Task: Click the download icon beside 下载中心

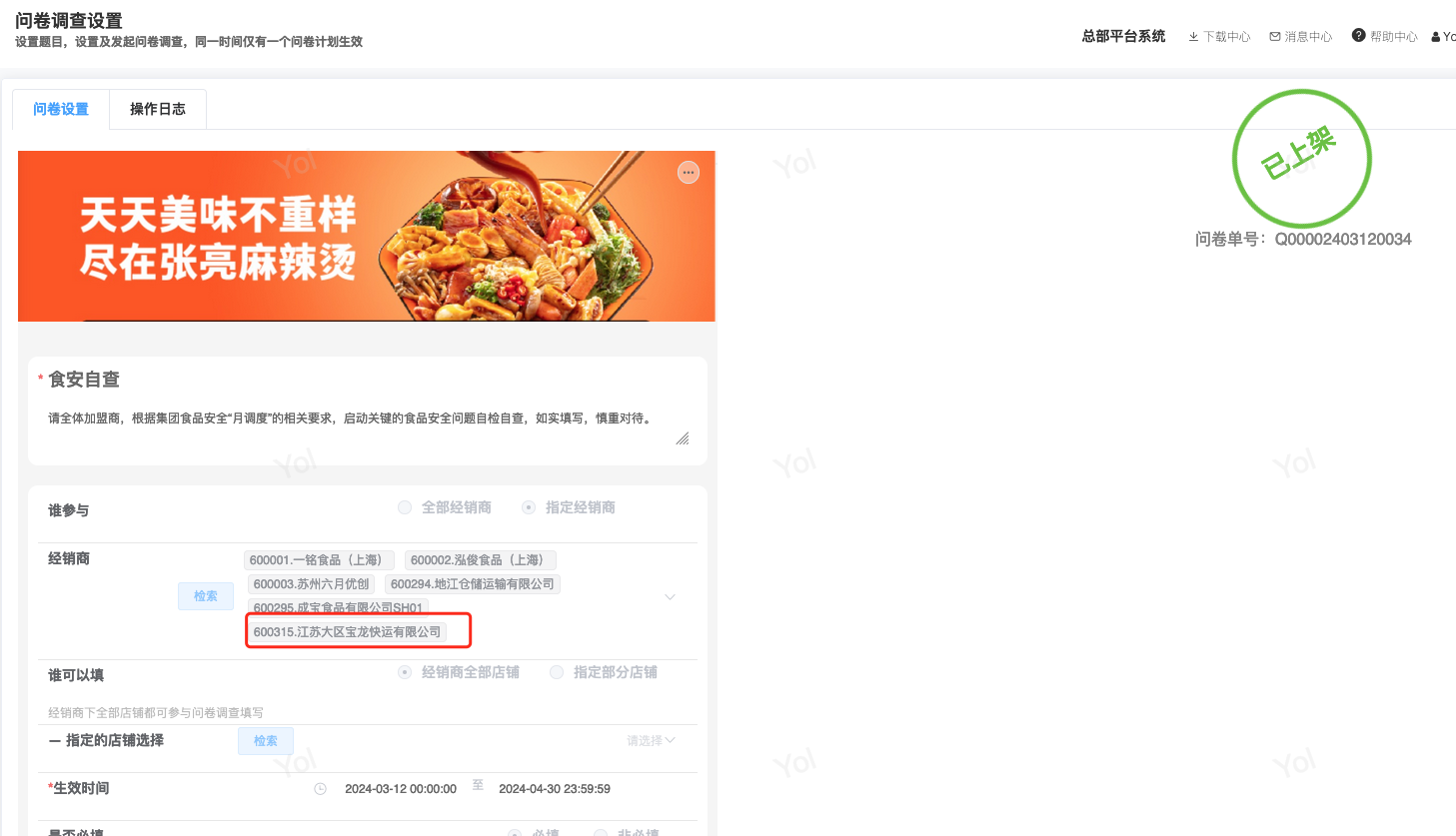Action: coord(1193,37)
